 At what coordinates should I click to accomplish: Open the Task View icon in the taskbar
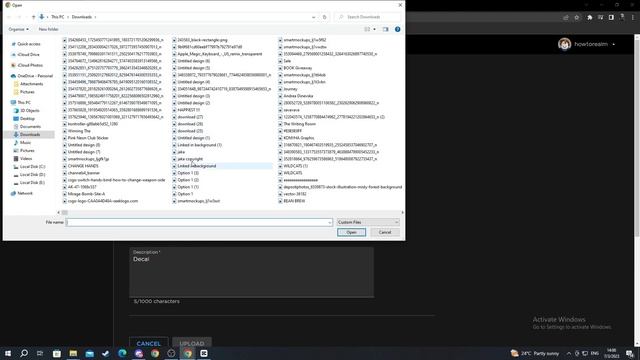pyautogui.click(x=40, y=353)
